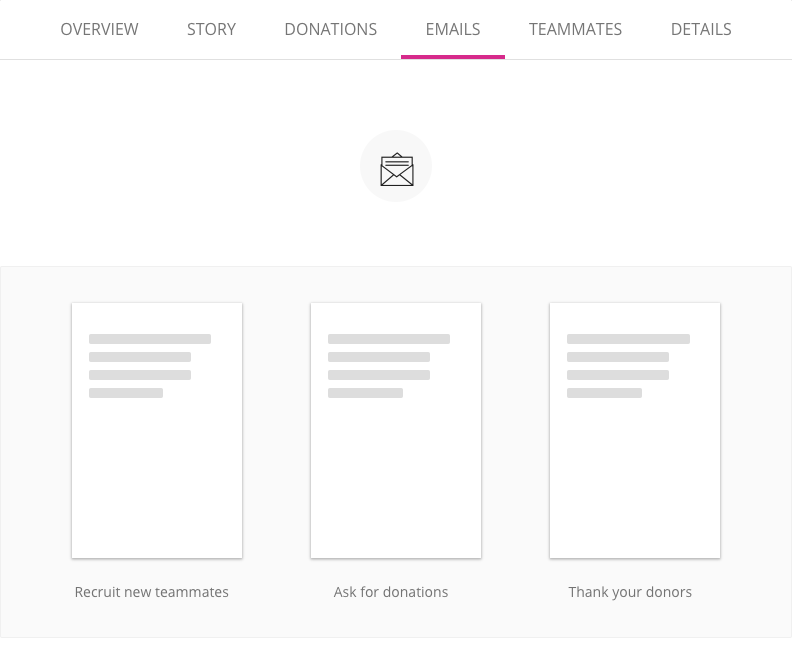Click the pink underline beneath Emails tab
This screenshot has height=650, width=792.
[452, 56]
